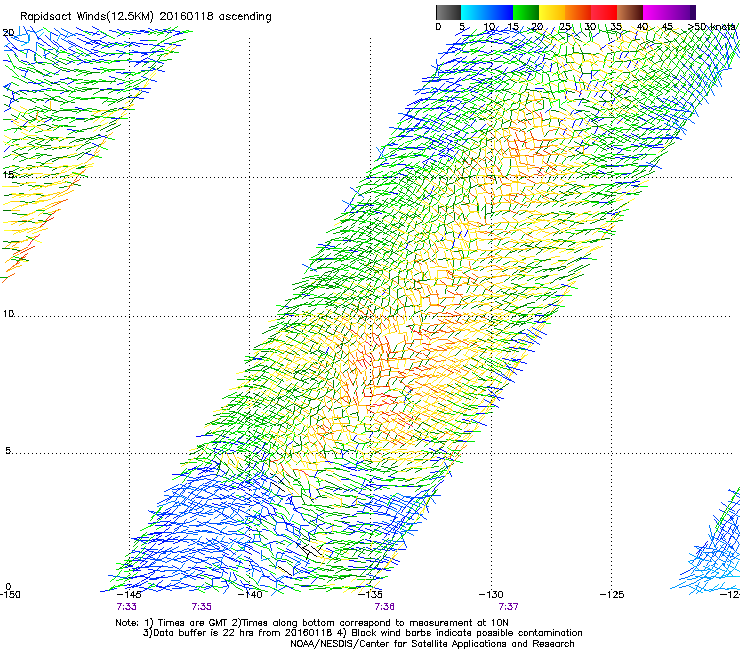Click the longitude label '-140'
This screenshot has width=740, height=650.
(x=250, y=594)
